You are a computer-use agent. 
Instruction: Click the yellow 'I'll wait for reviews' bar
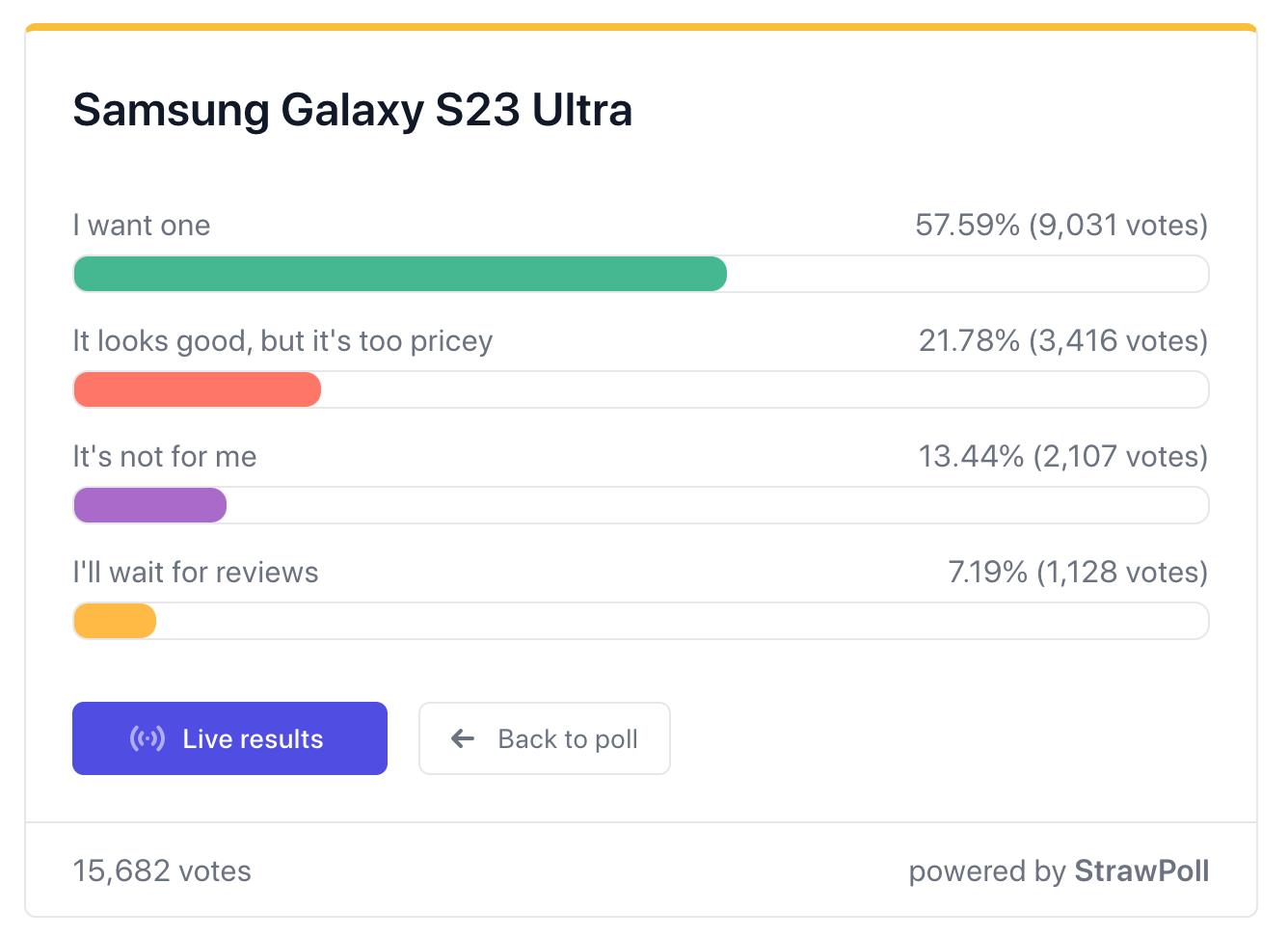coord(115,621)
